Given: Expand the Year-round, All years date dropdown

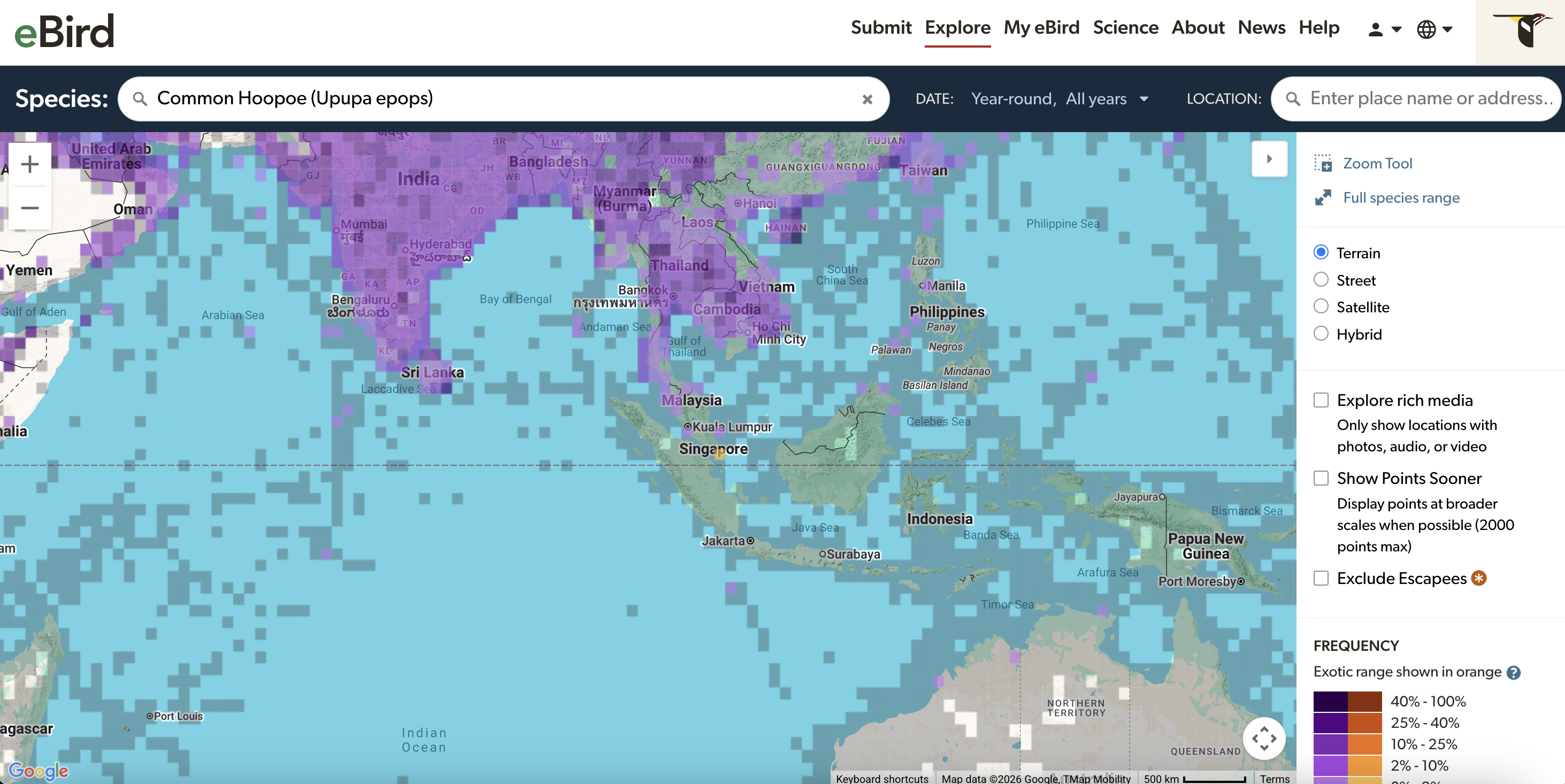Looking at the screenshot, I should pos(1059,99).
